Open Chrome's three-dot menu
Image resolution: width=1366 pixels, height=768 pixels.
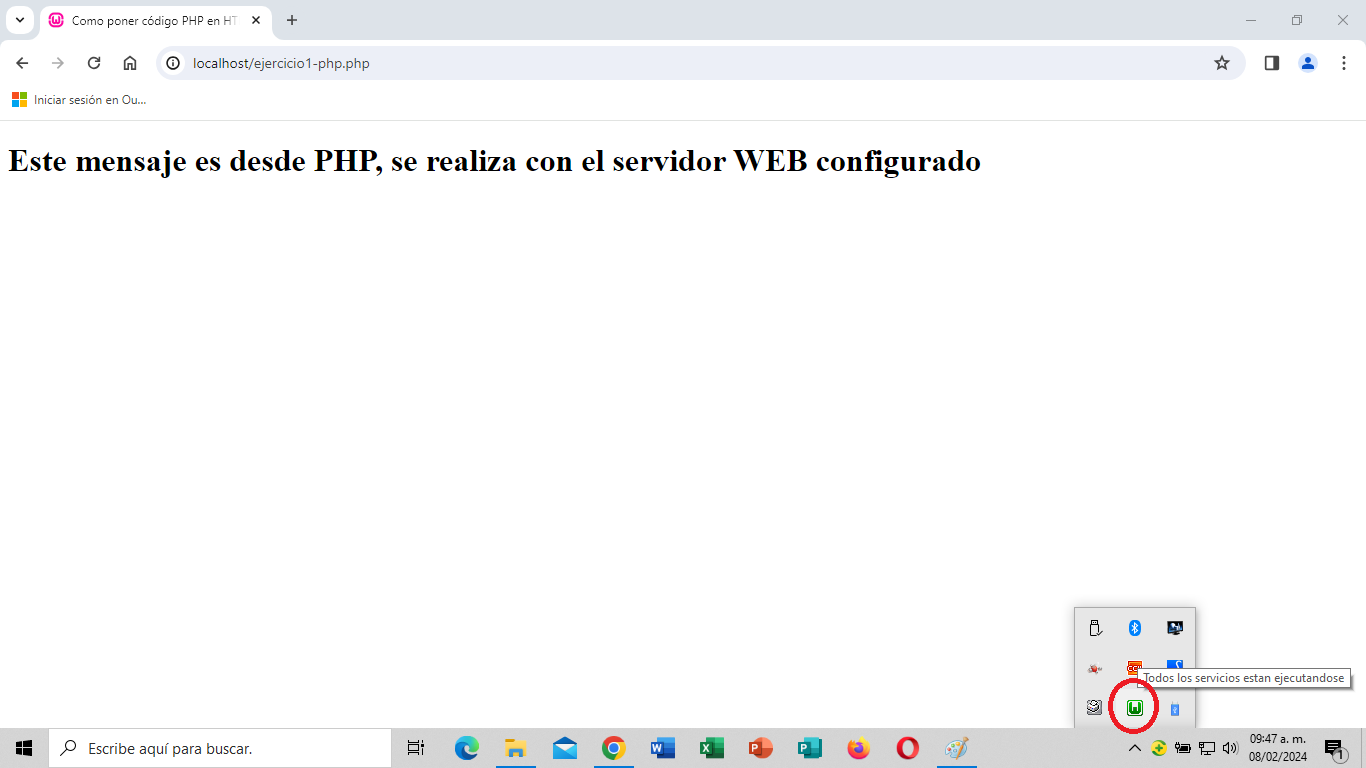point(1344,63)
